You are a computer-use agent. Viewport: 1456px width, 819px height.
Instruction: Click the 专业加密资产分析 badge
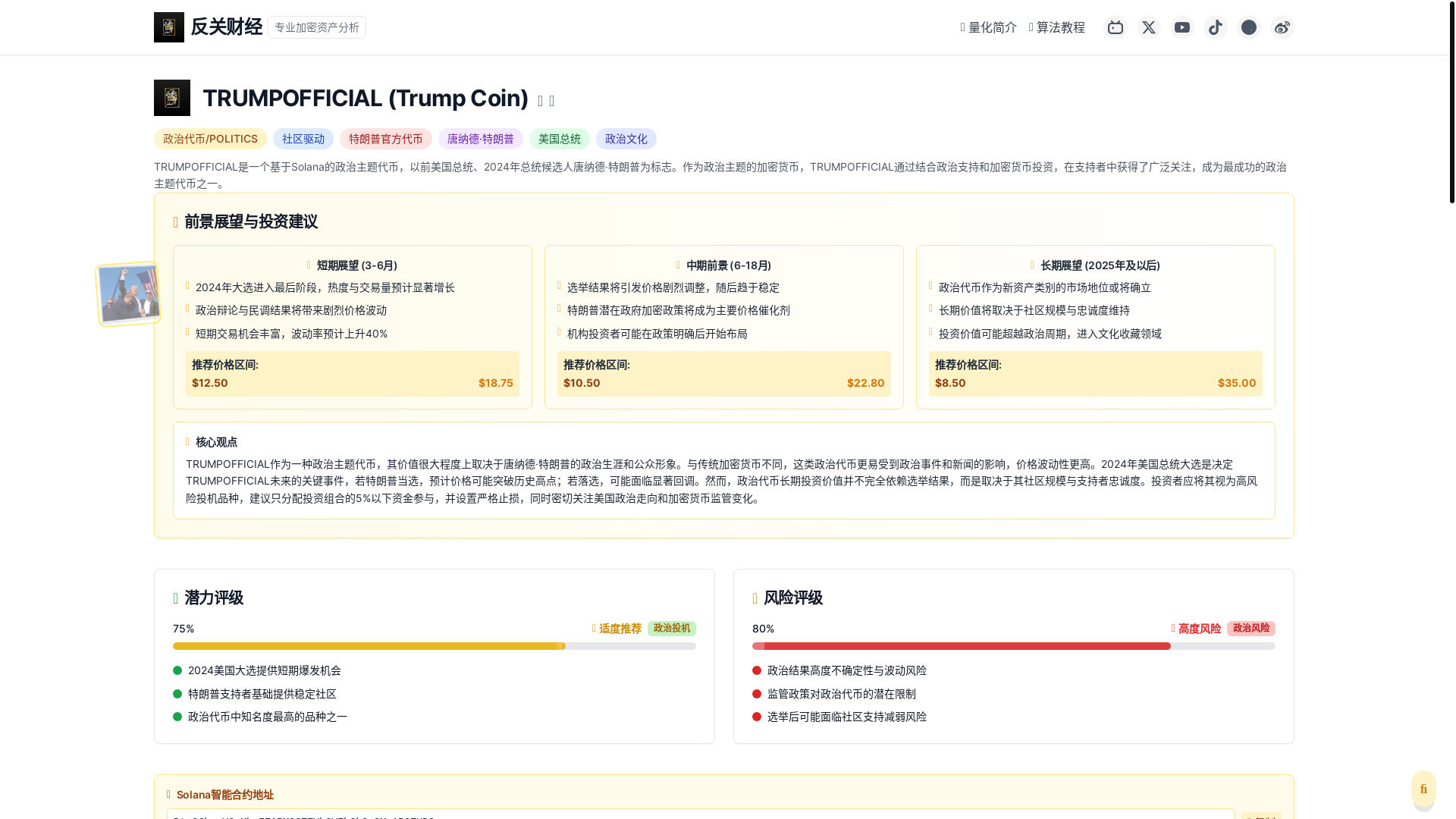(317, 27)
